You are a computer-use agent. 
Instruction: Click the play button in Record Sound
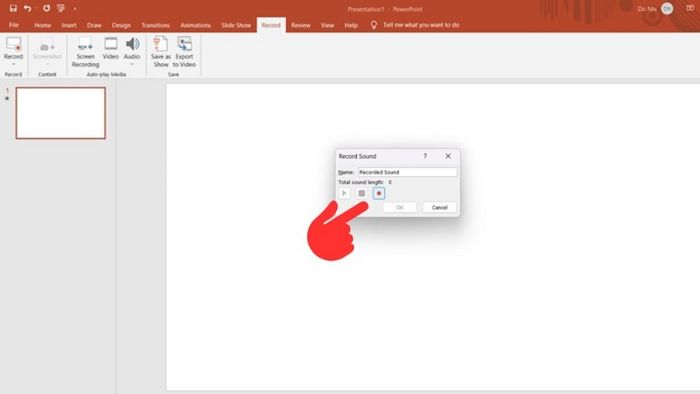pyautogui.click(x=344, y=193)
